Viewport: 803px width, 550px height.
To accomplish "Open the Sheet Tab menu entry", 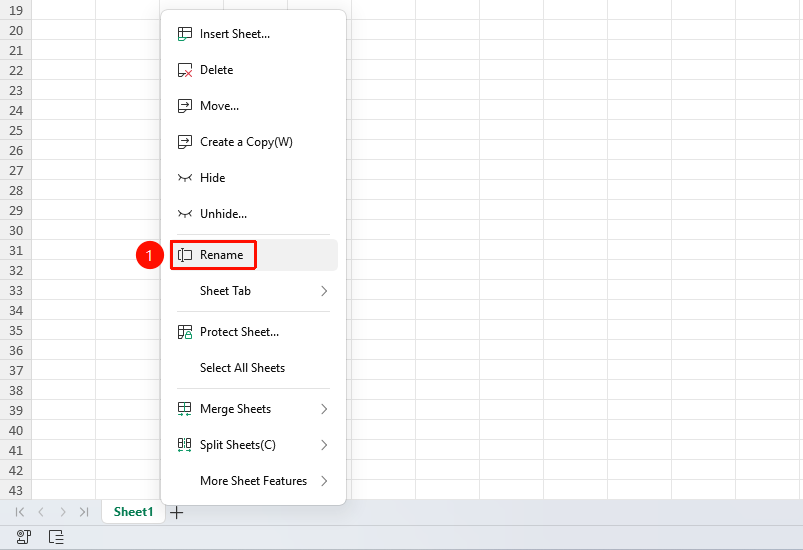I will 253,291.
